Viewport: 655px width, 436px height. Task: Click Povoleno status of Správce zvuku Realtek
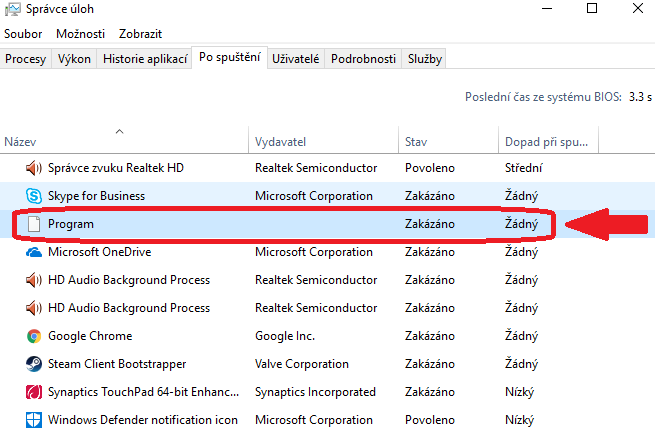pos(429,168)
